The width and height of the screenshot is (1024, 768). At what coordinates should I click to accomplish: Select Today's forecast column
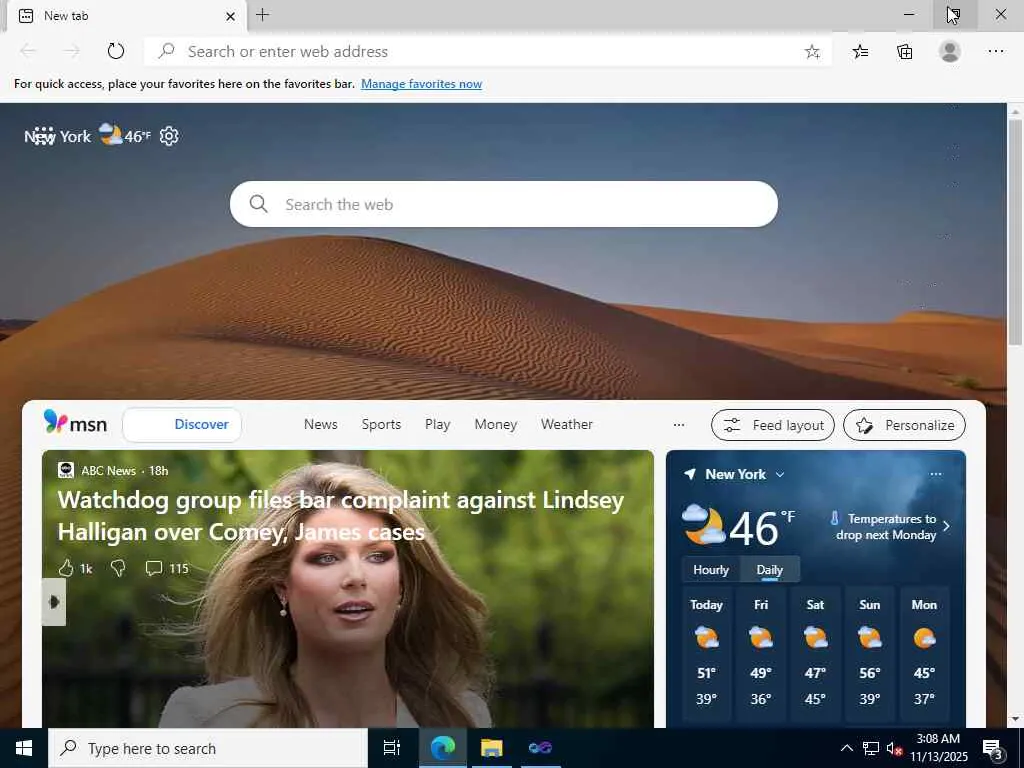pyautogui.click(x=706, y=654)
